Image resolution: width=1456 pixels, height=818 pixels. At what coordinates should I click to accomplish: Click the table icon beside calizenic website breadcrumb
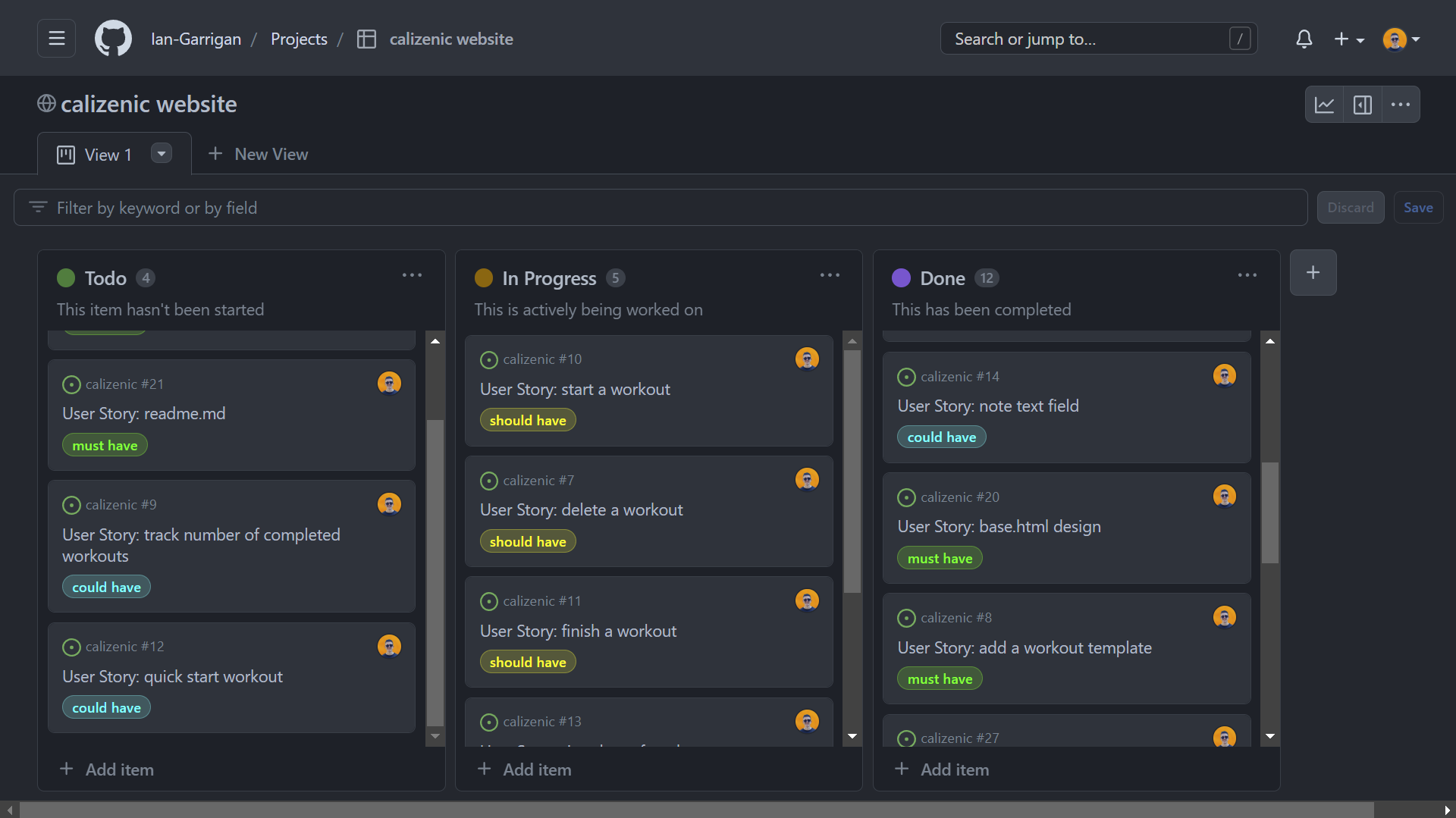(366, 39)
